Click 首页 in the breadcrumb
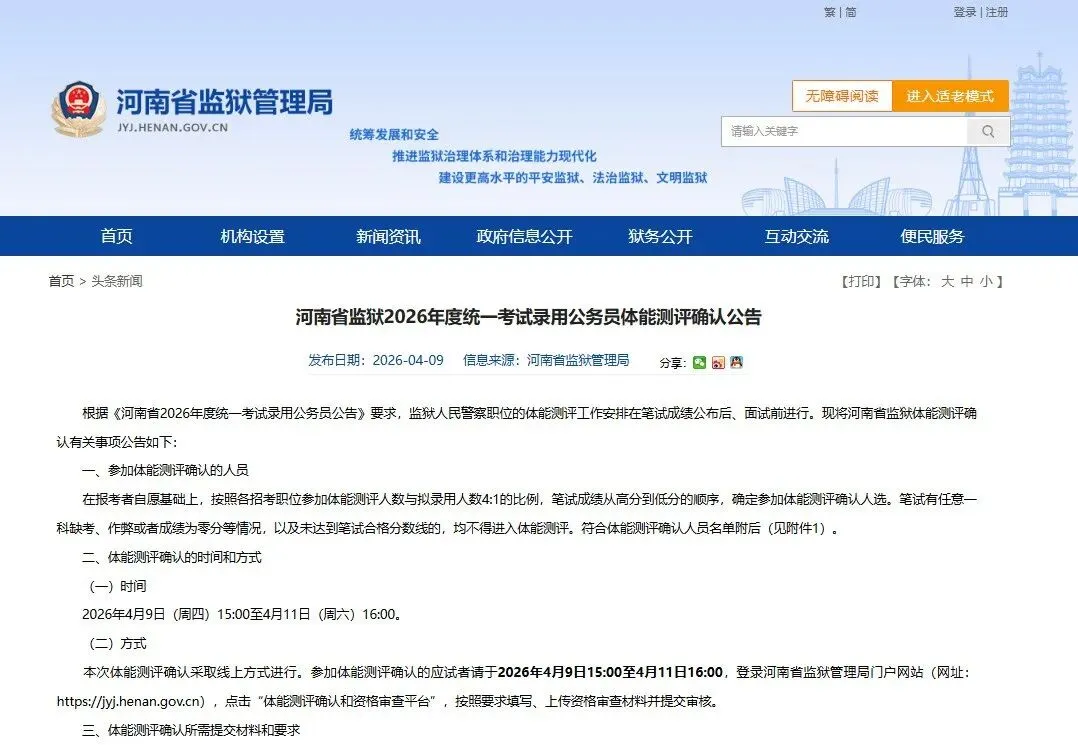 click(61, 281)
